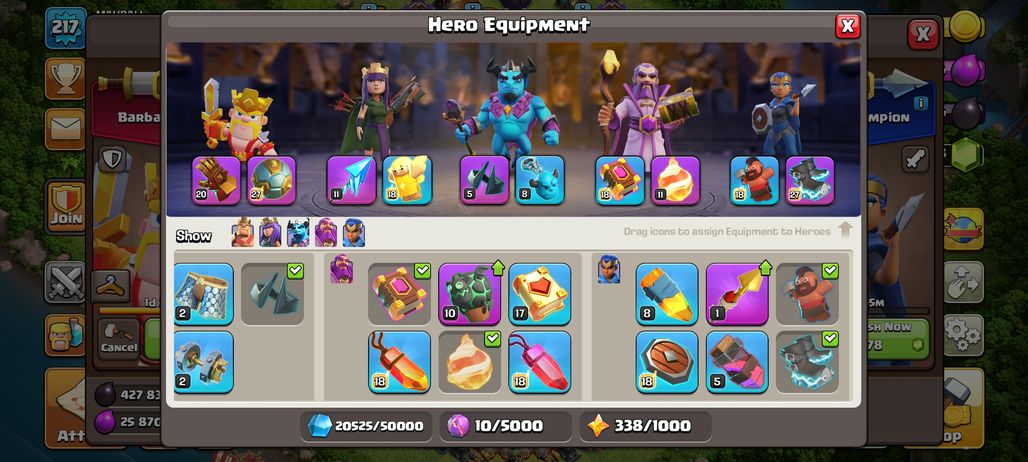1028x462 pixels.
Task: Toggle the Minion Prince equipment filter
Action: tap(298, 233)
